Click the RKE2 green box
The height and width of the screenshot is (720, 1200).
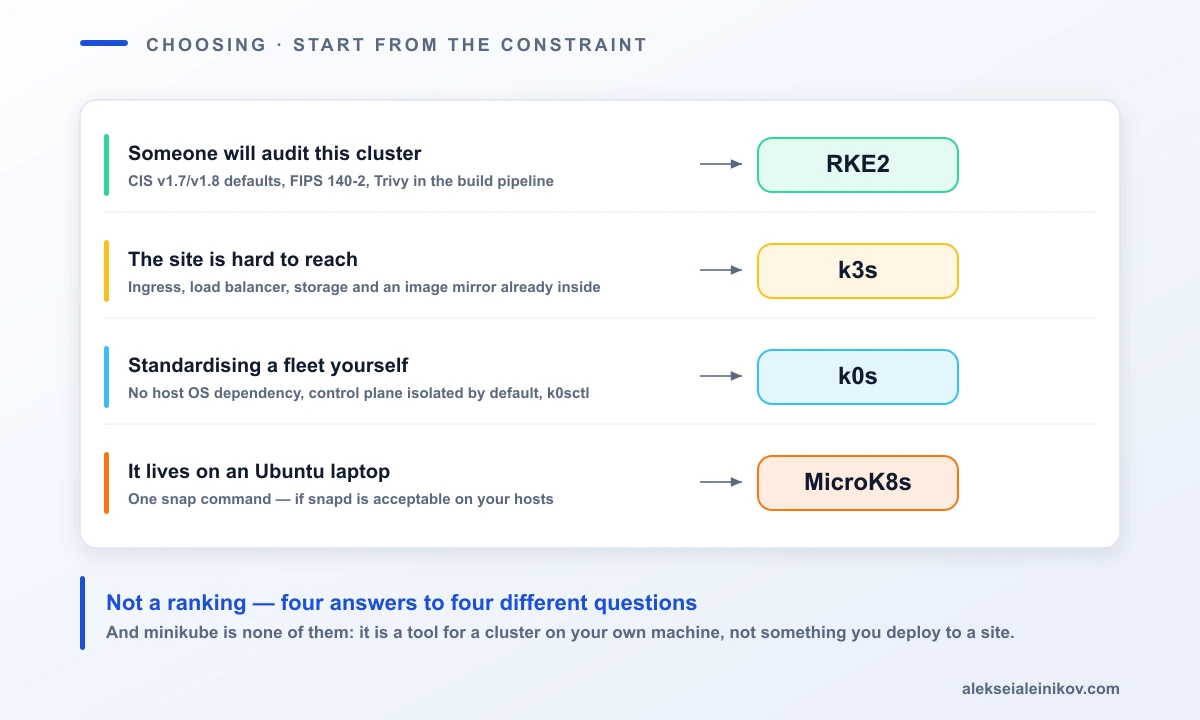click(858, 165)
